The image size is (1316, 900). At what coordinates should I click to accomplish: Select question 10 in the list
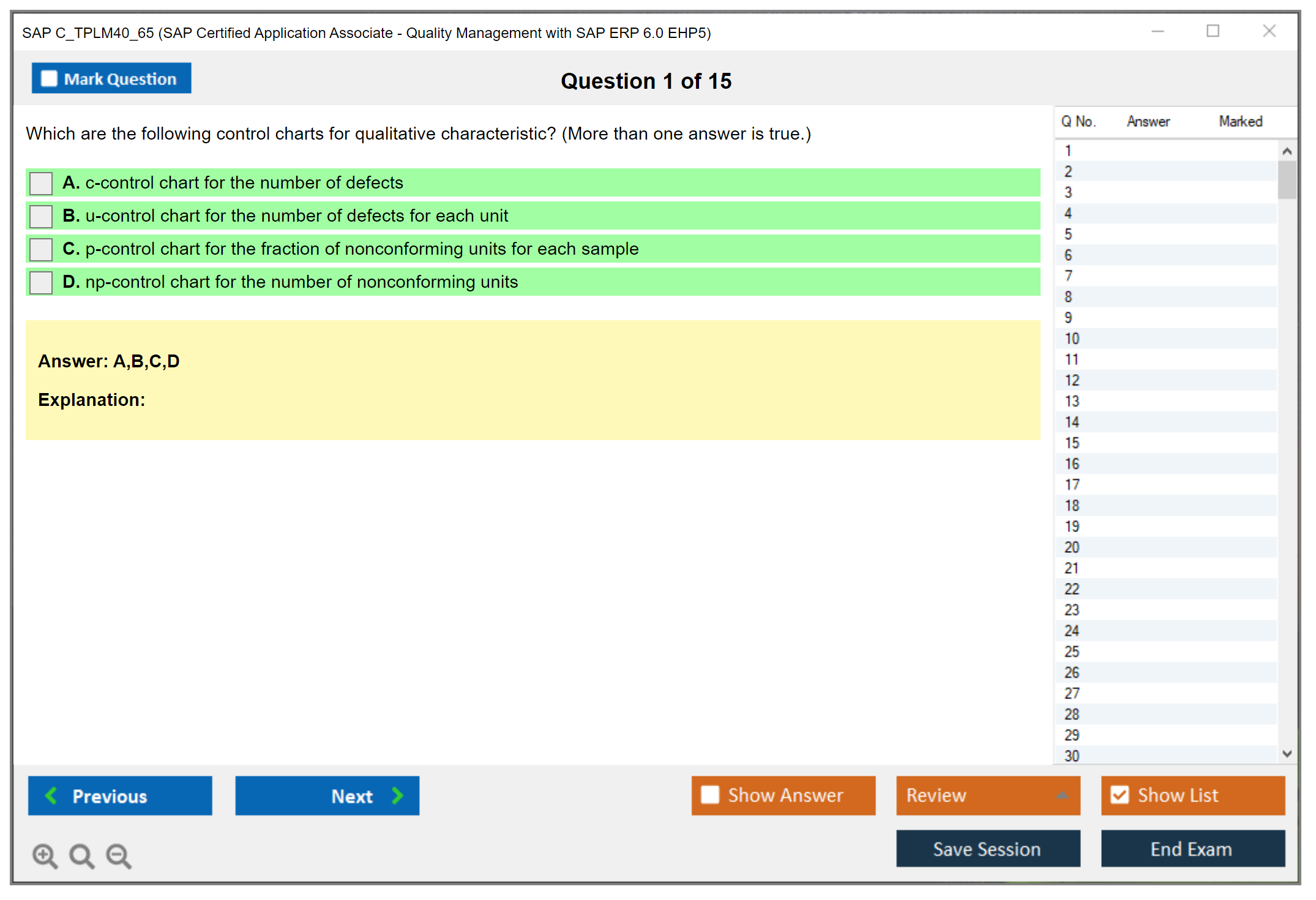coord(1072,339)
